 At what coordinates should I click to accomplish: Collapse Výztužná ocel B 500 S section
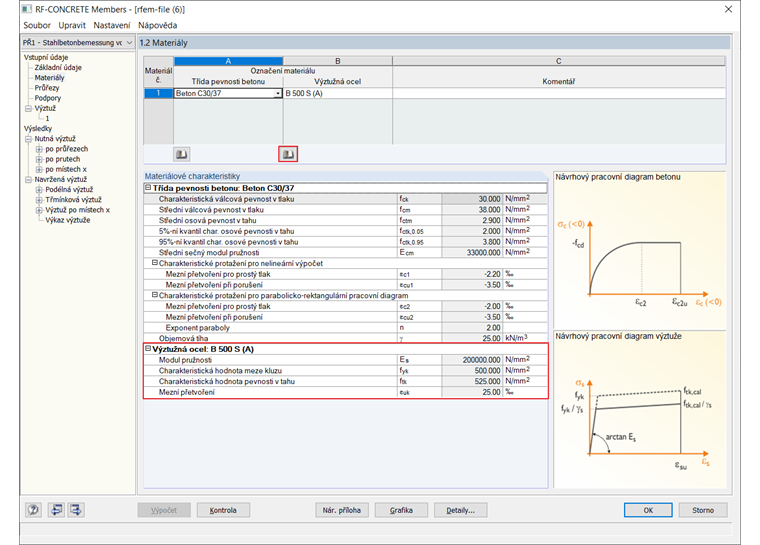148,349
